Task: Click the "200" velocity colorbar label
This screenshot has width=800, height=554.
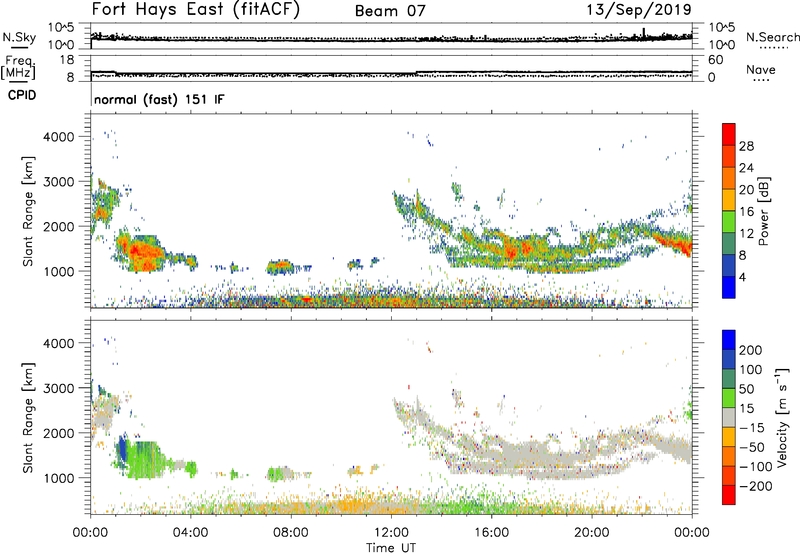Action: (751, 350)
